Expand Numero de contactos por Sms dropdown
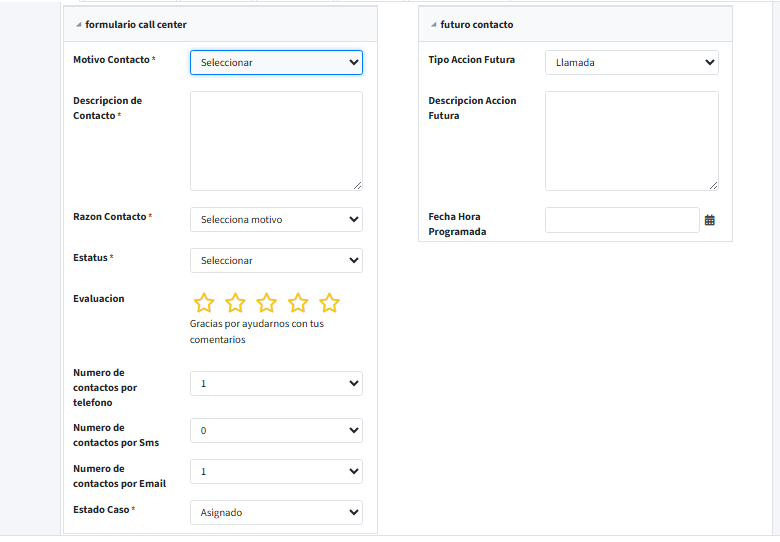 coord(276,431)
